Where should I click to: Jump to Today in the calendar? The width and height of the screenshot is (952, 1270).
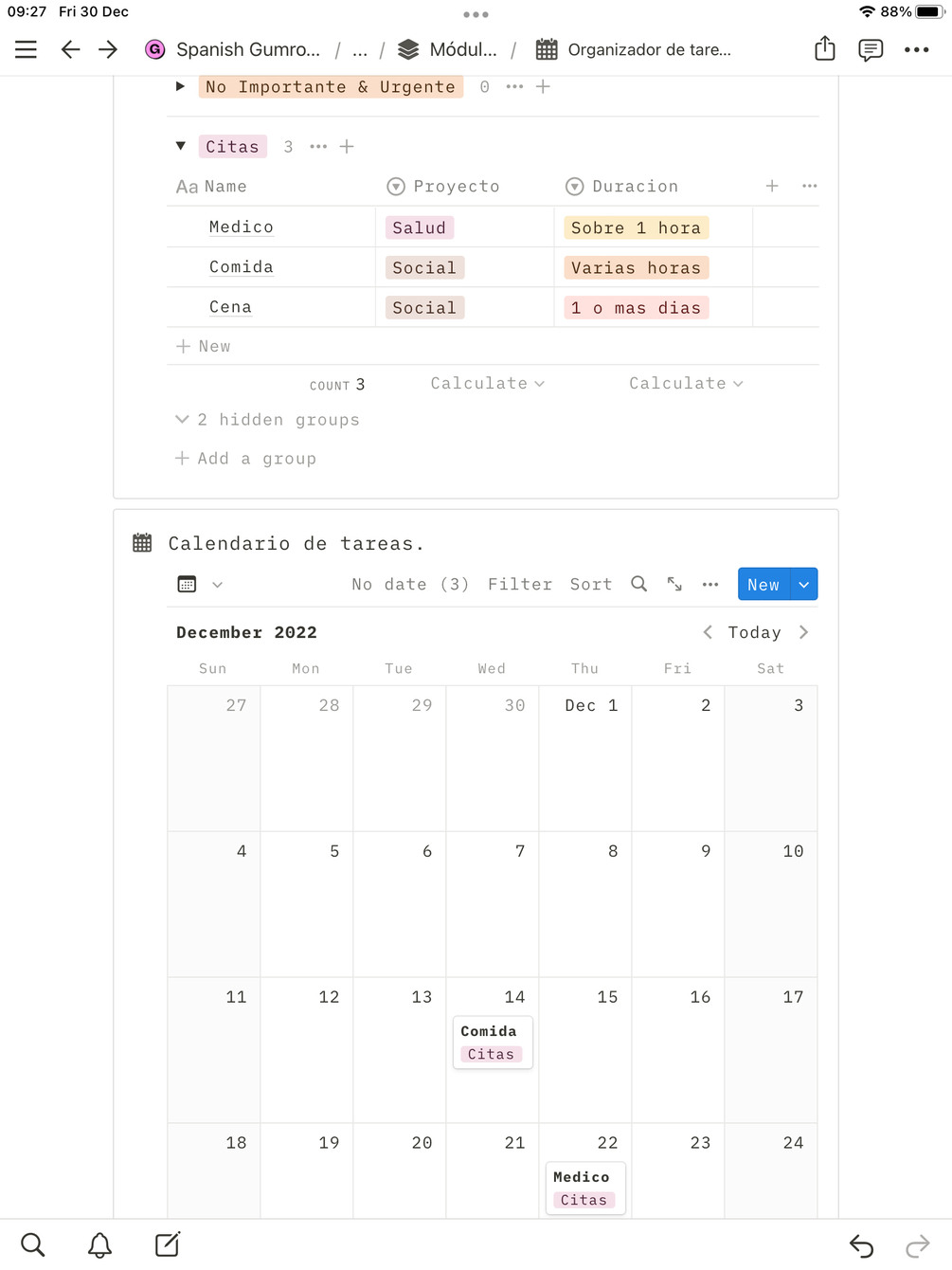pyautogui.click(x=754, y=632)
